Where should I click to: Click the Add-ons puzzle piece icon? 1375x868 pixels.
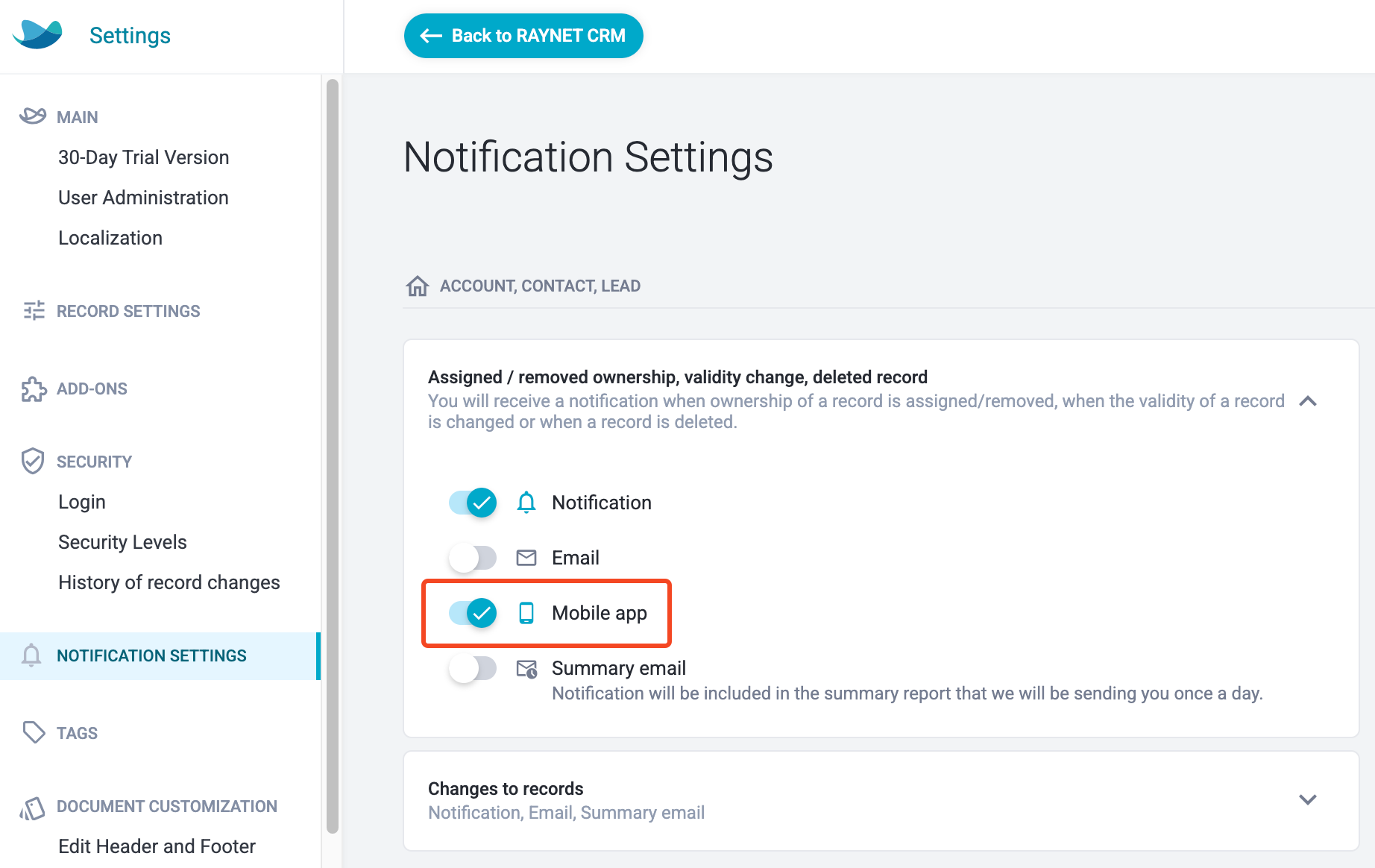click(34, 389)
